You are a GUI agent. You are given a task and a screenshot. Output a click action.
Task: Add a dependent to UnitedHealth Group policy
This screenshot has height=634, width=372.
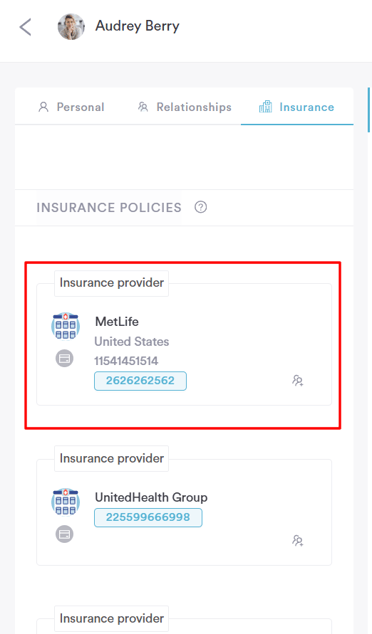pos(298,541)
